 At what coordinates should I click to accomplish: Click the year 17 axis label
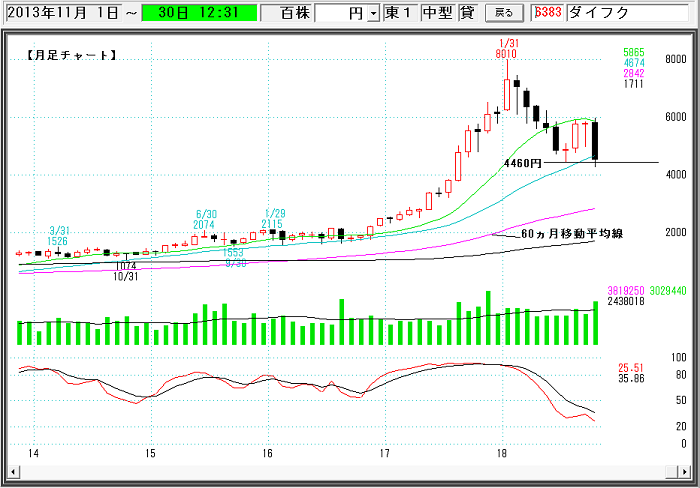click(x=385, y=454)
